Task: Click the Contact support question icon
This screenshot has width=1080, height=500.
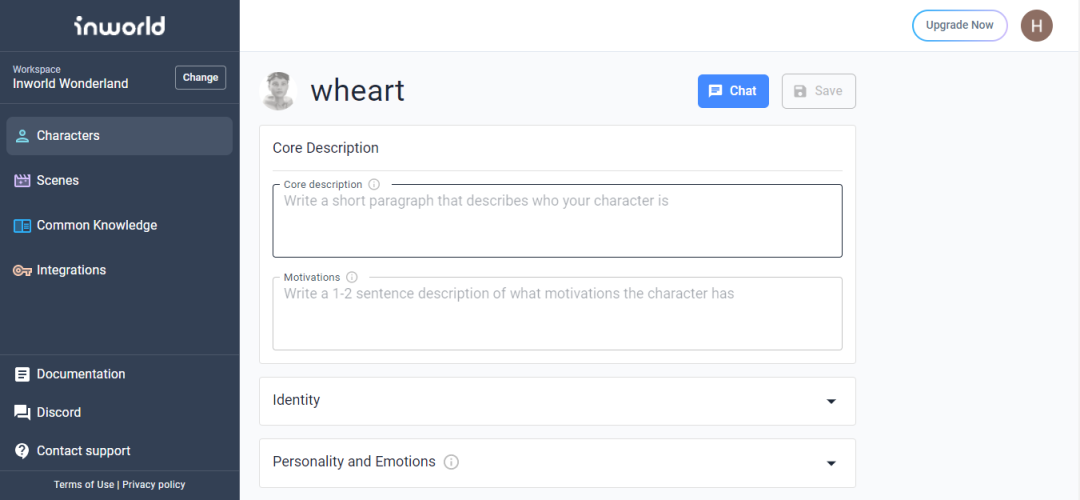Action: click(22, 451)
